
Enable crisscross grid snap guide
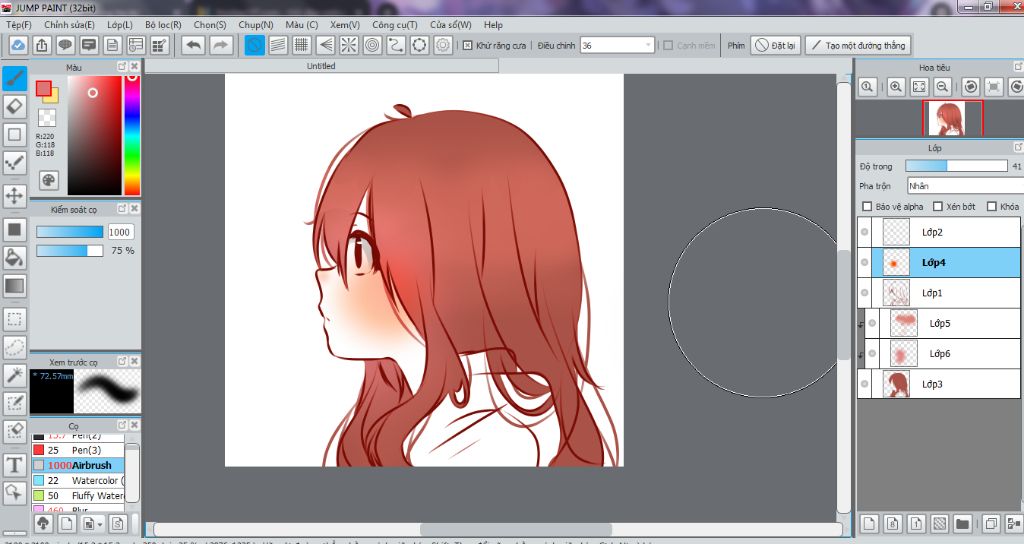tap(301, 46)
